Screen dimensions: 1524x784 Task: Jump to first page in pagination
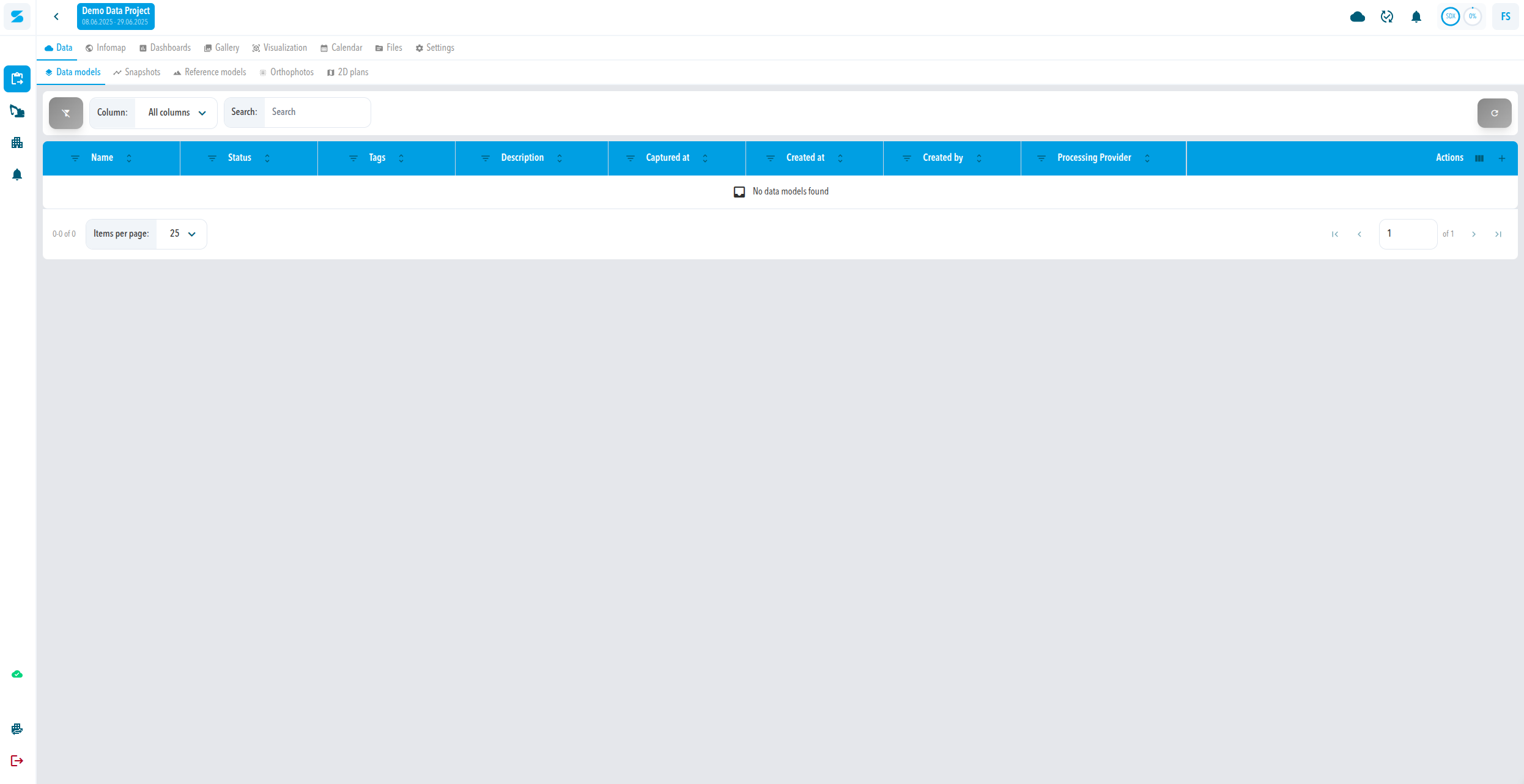1335,234
